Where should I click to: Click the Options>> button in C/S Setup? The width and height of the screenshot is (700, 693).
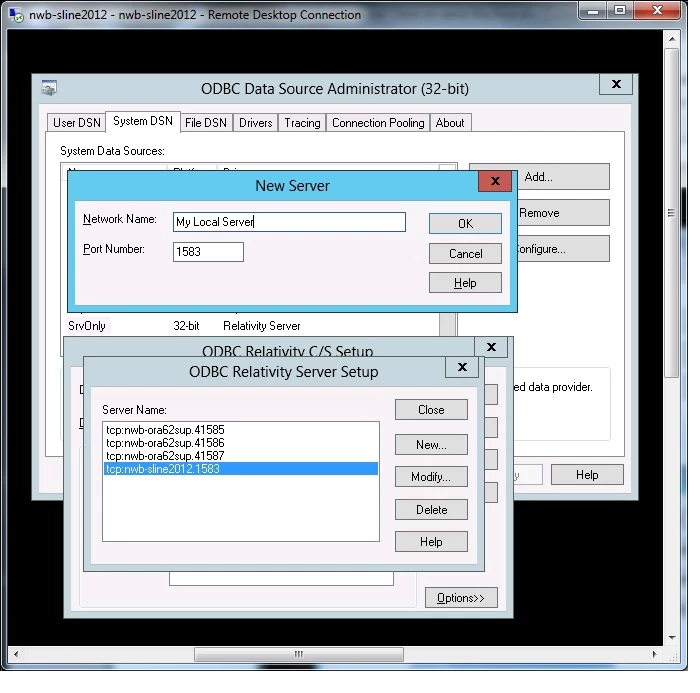(461, 598)
